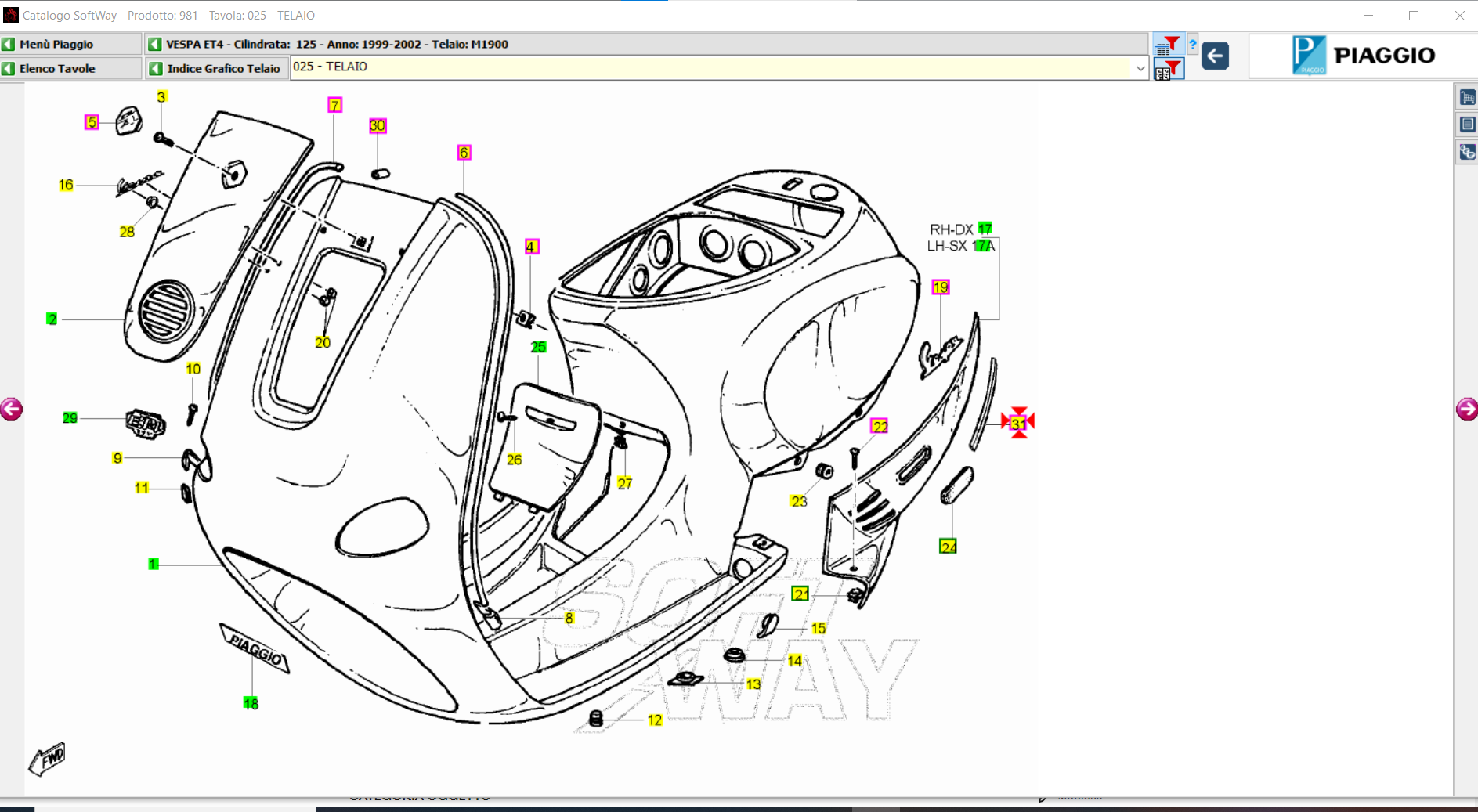Click the chain links sidebar icon
This screenshot has width=1478, height=812.
coord(1467,152)
